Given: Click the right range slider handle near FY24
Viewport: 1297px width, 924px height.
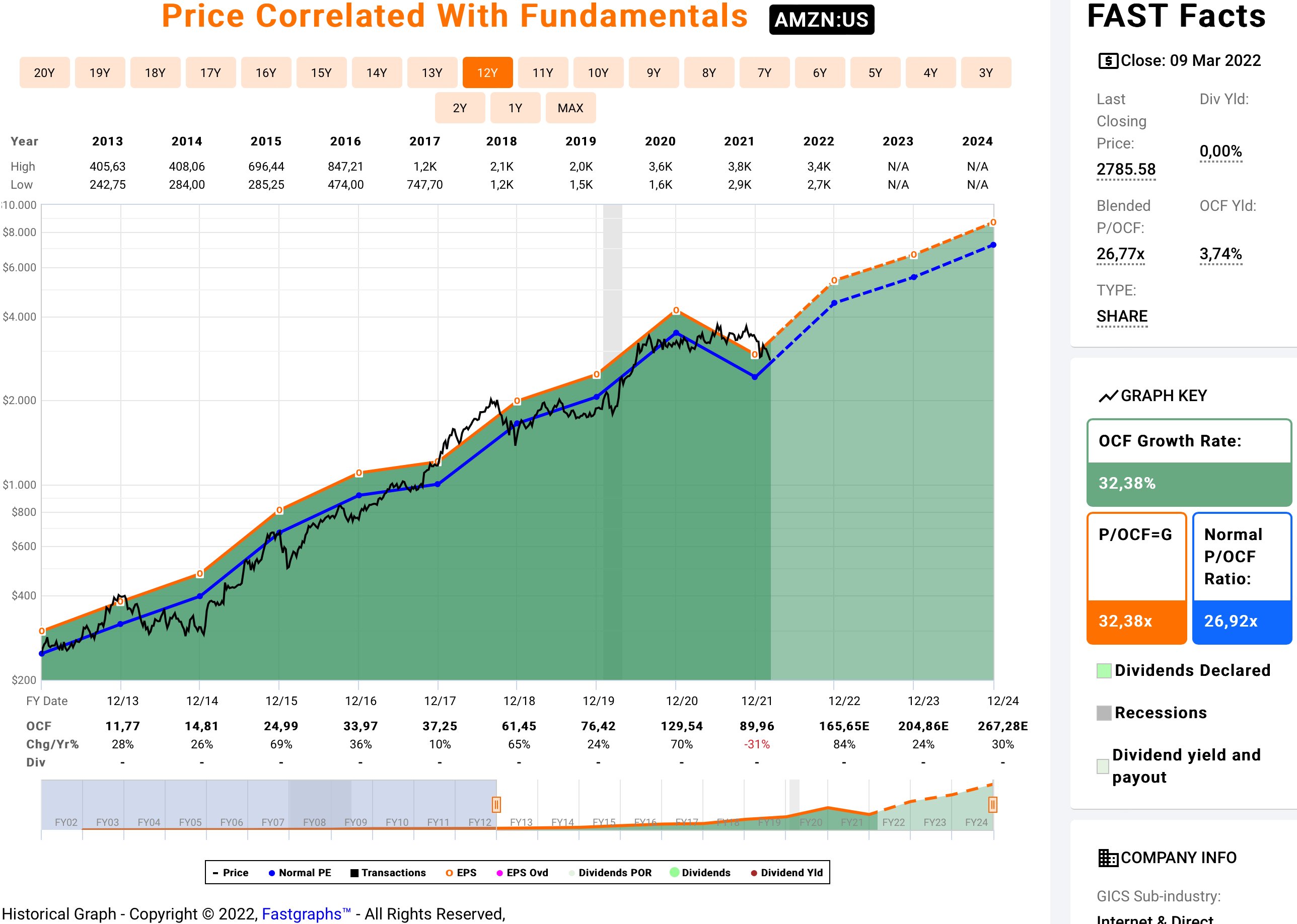Looking at the screenshot, I should [992, 805].
